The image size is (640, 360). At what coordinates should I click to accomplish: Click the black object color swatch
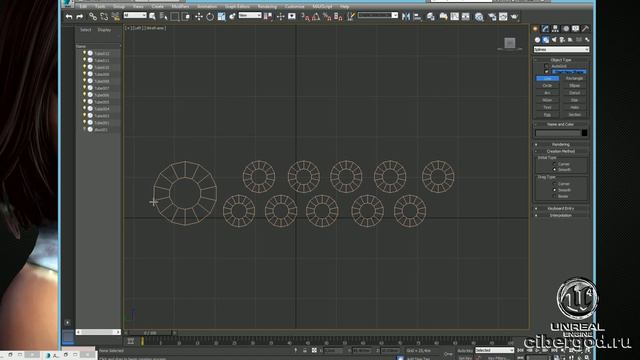(x=584, y=133)
